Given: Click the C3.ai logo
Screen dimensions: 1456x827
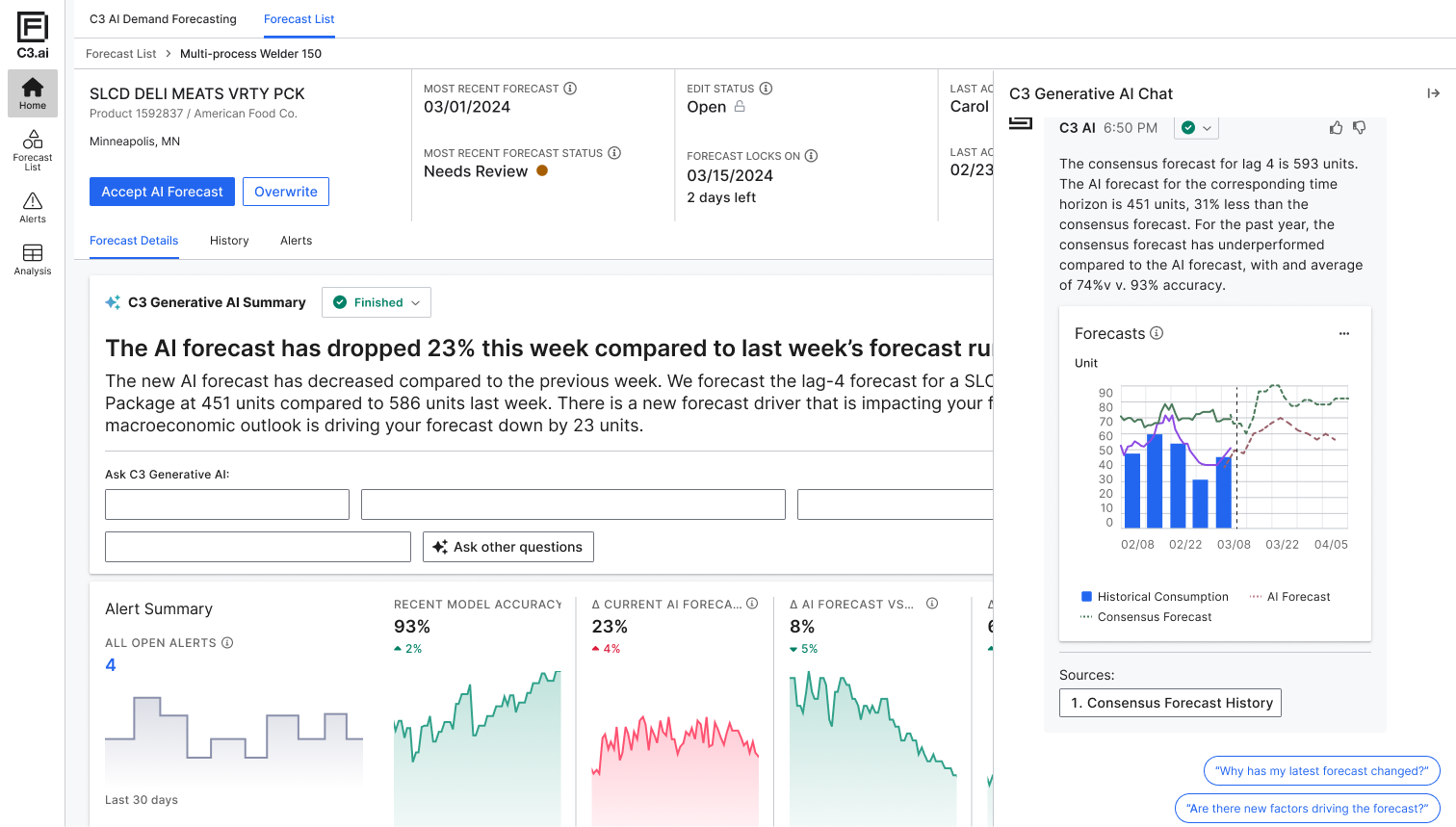Looking at the screenshot, I should pos(33,36).
